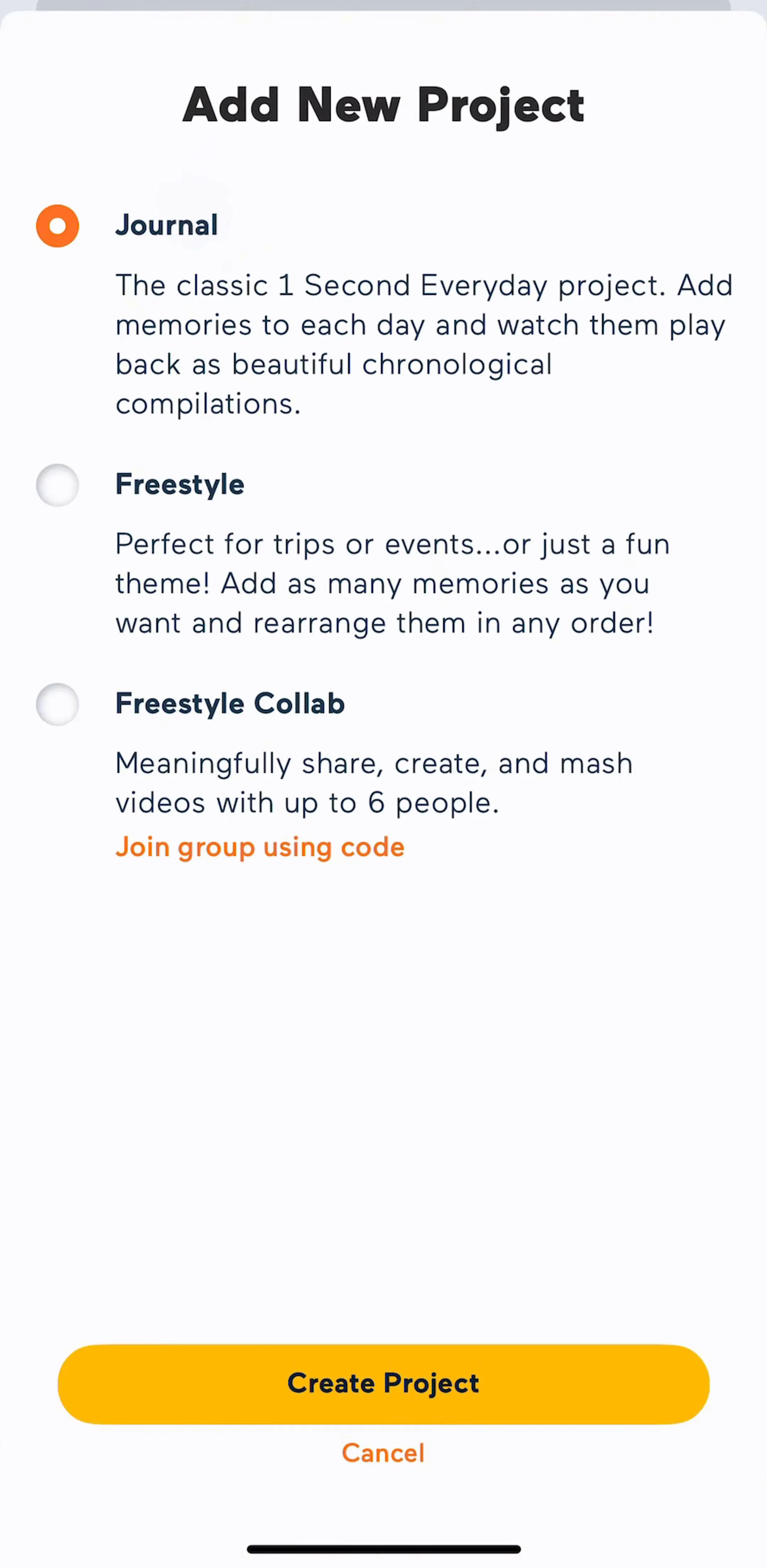Tap the home indicator bar

point(383,1548)
